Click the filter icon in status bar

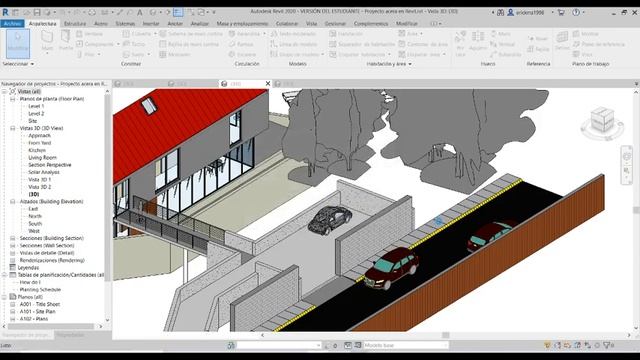coord(607,345)
